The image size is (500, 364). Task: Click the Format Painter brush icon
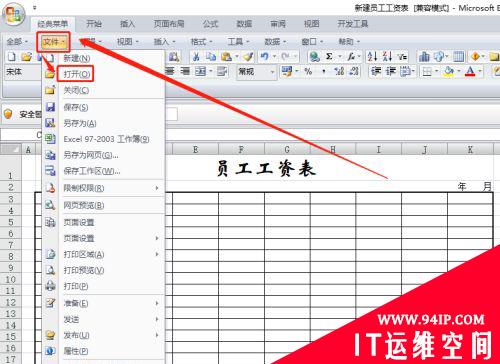point(248,57)
